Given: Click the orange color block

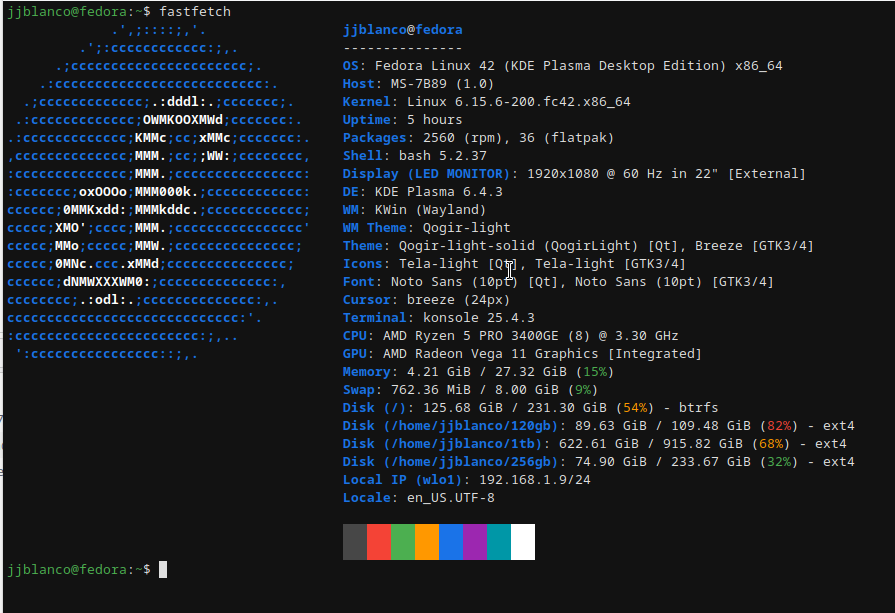Looking at the screenshot, I should (x=427, y=542).
